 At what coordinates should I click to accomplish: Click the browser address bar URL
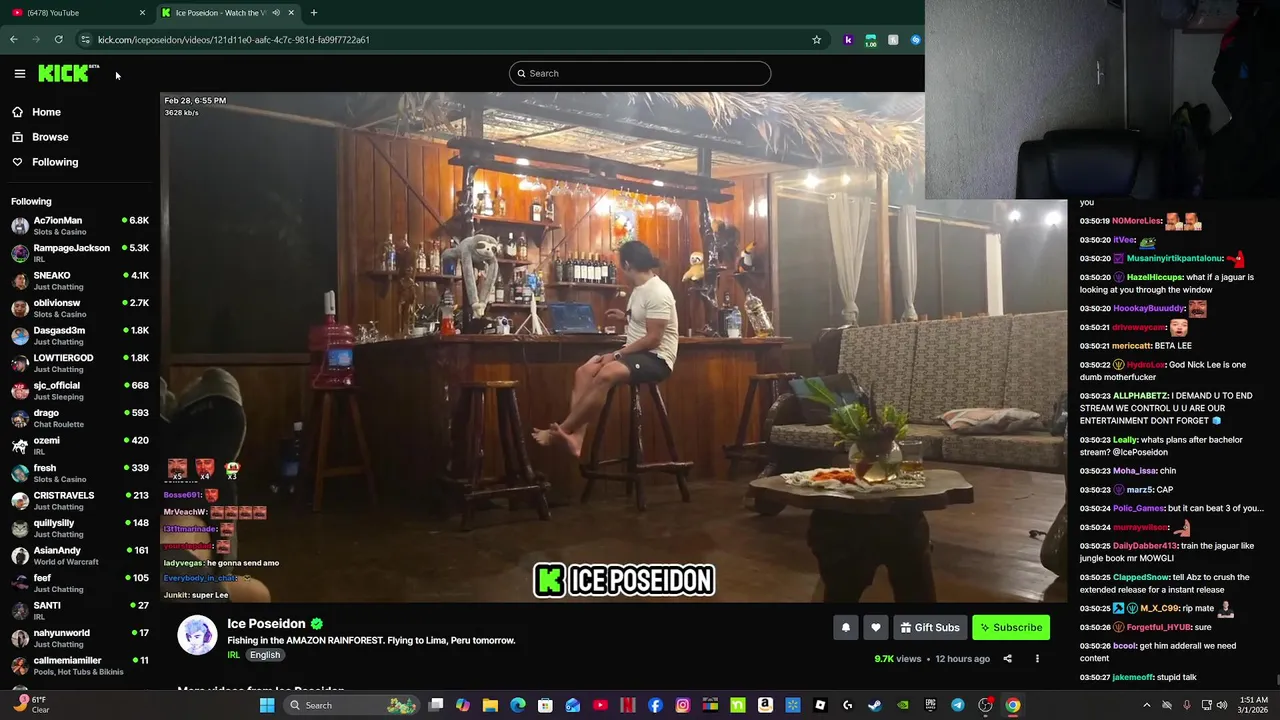[x=234, y=40]
